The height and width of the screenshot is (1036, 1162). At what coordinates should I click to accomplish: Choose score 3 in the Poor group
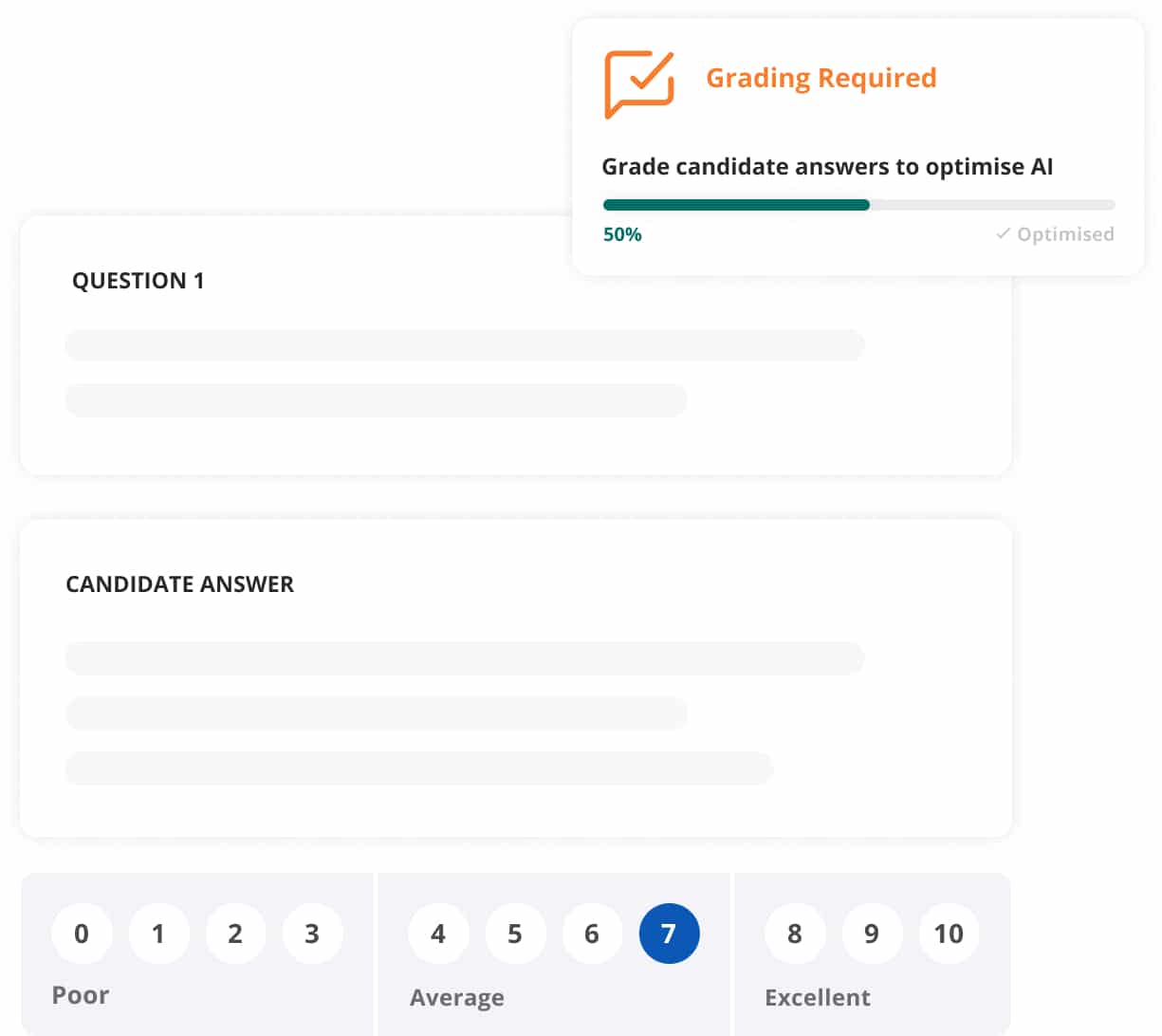point(312,934)
